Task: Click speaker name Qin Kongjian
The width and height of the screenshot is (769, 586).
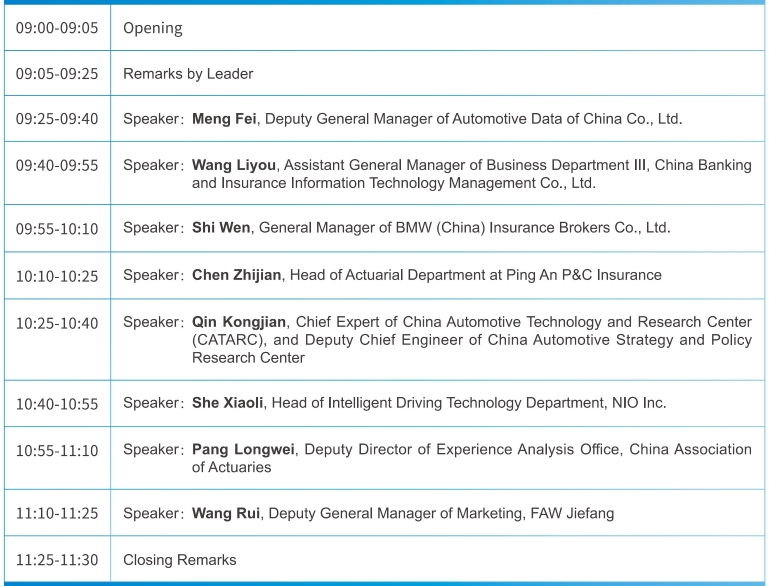Action: pos(240,322)
